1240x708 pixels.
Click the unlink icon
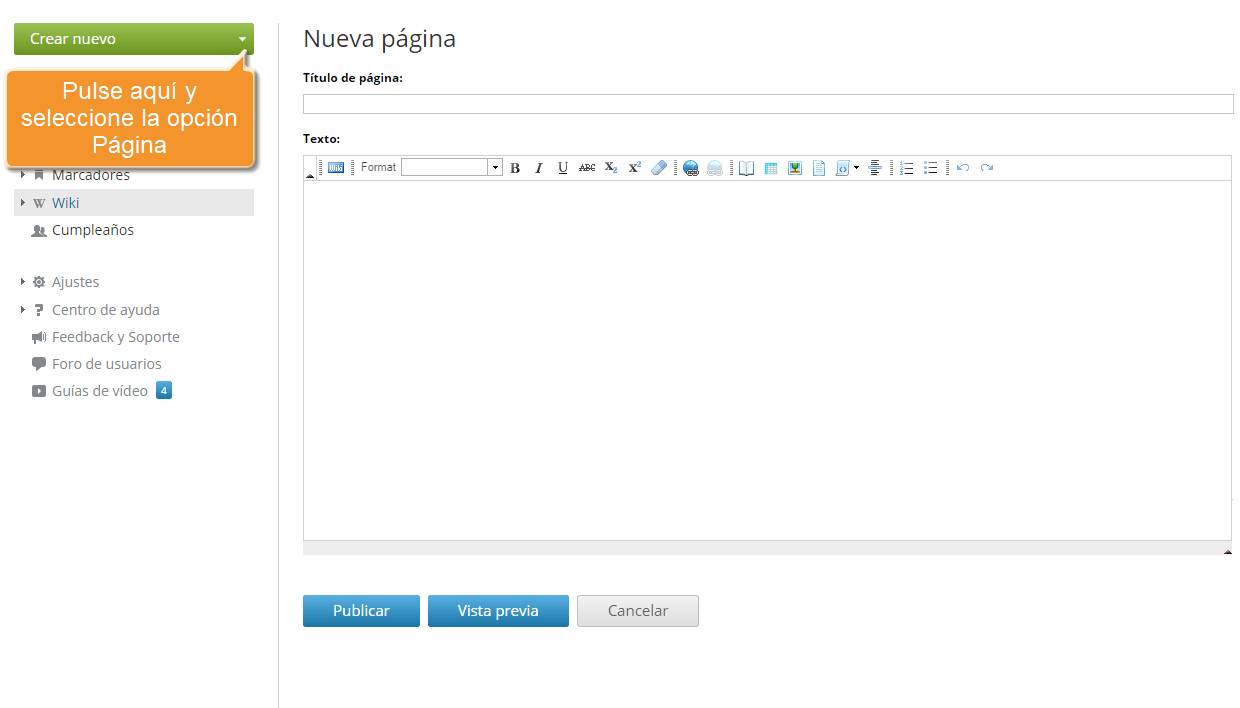715,168
